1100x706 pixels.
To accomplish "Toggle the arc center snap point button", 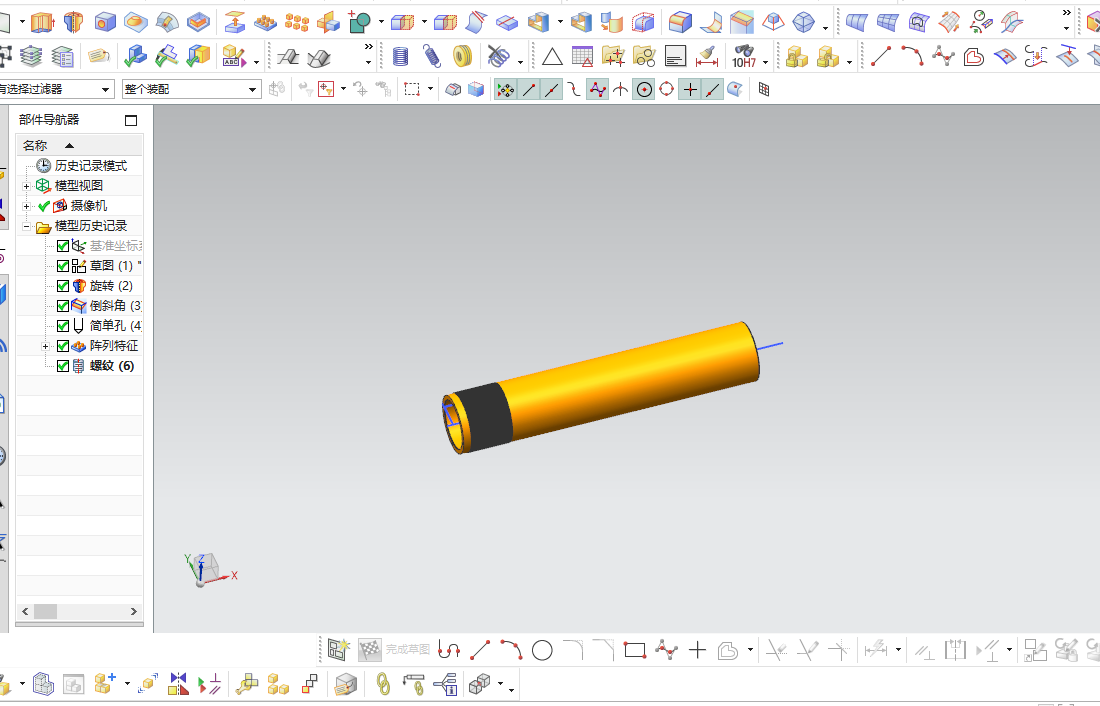I will click(x=644, y=89).
